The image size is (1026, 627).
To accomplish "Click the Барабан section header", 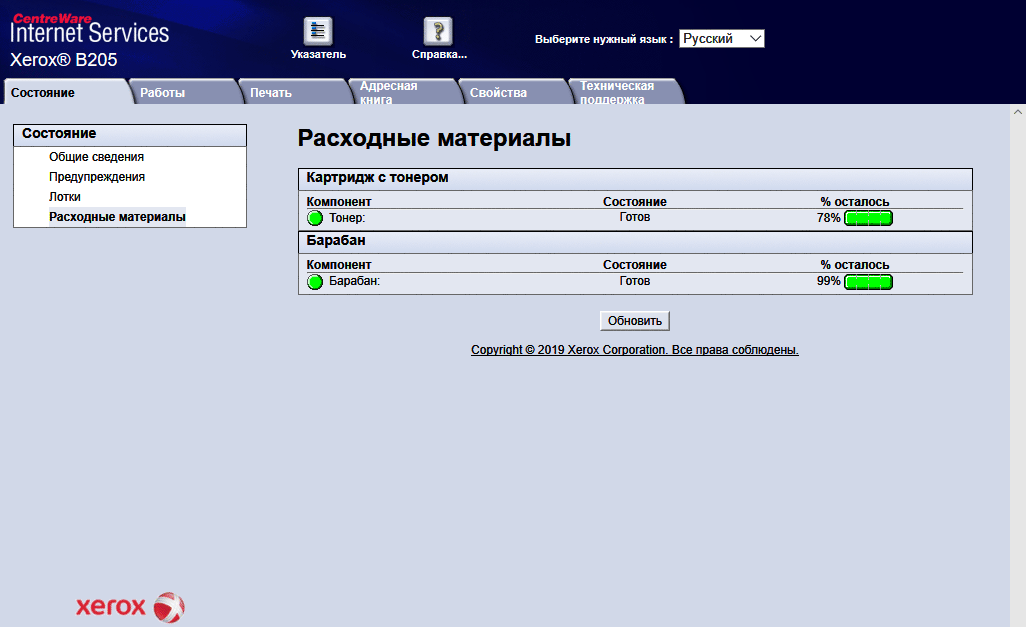I will 635,242.
